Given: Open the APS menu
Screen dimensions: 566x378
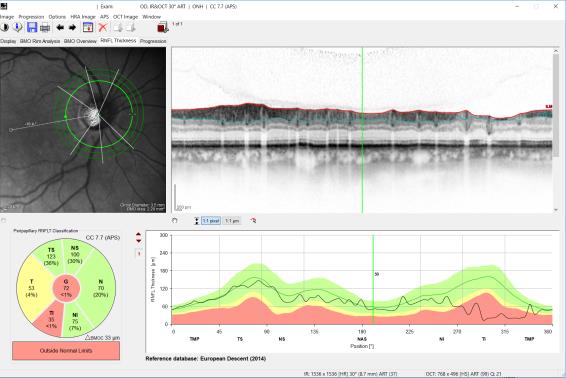Looking at the screenshot, I should point(104,17).
